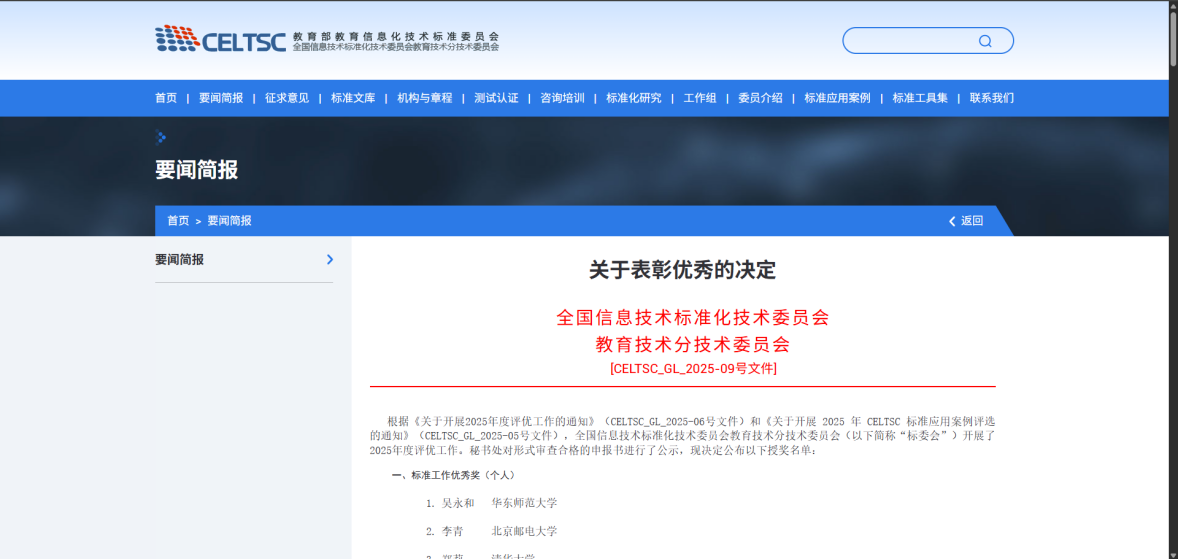Image resolution: width=1178 pixels, height=559 pixels.
Task: Open 标准工具集 from the navigation bar
Action: (920, 98)
